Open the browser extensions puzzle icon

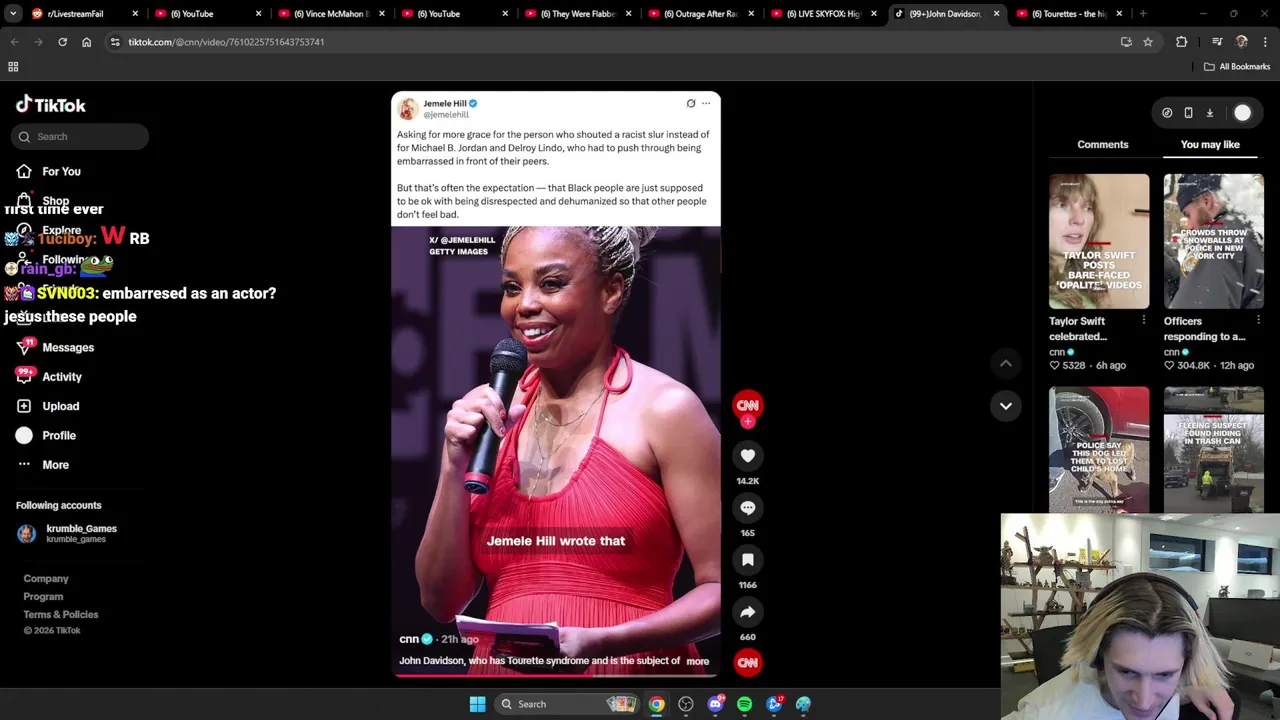click(1182, 42)
